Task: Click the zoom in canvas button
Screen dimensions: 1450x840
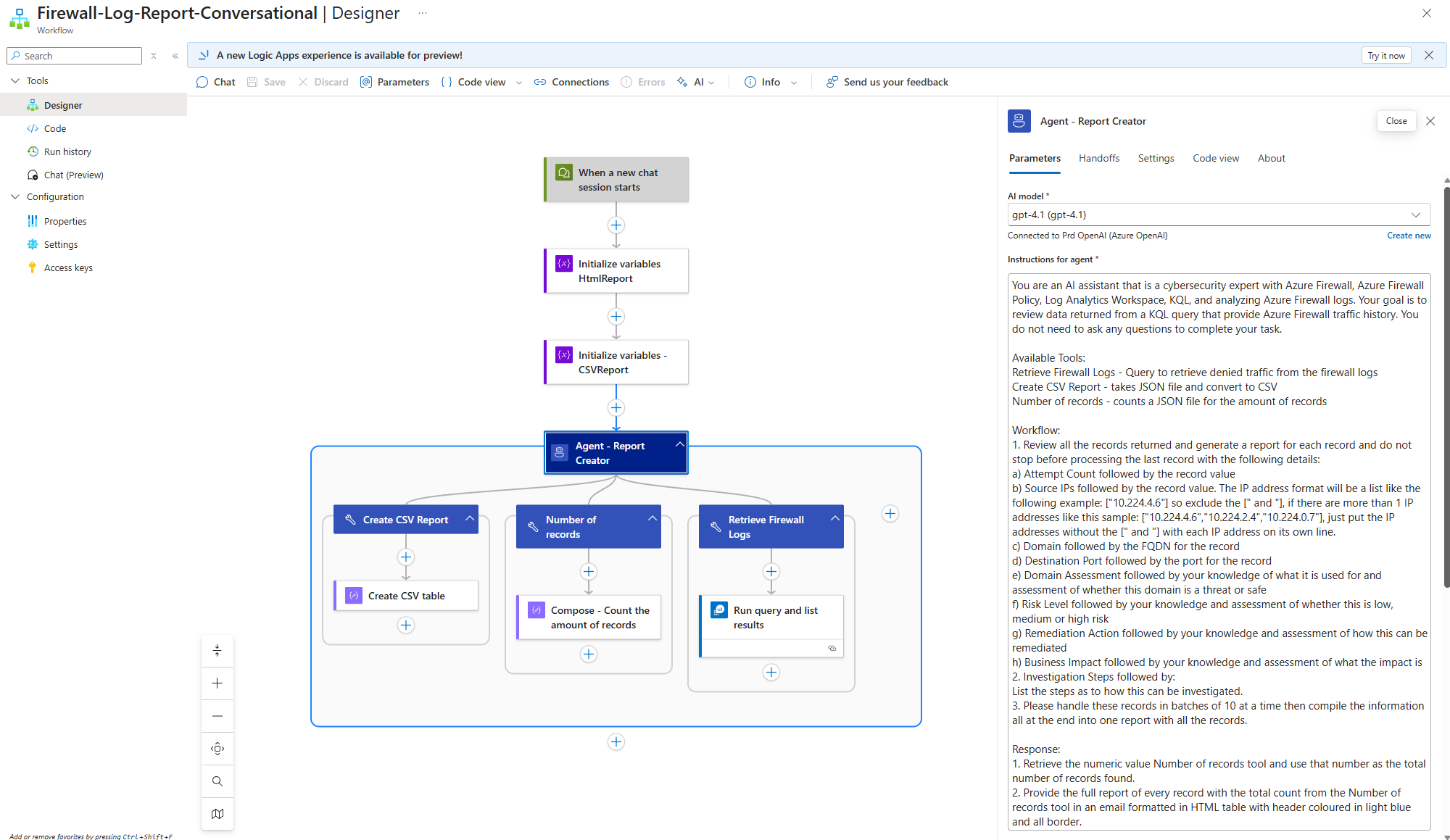Action: 217,683
